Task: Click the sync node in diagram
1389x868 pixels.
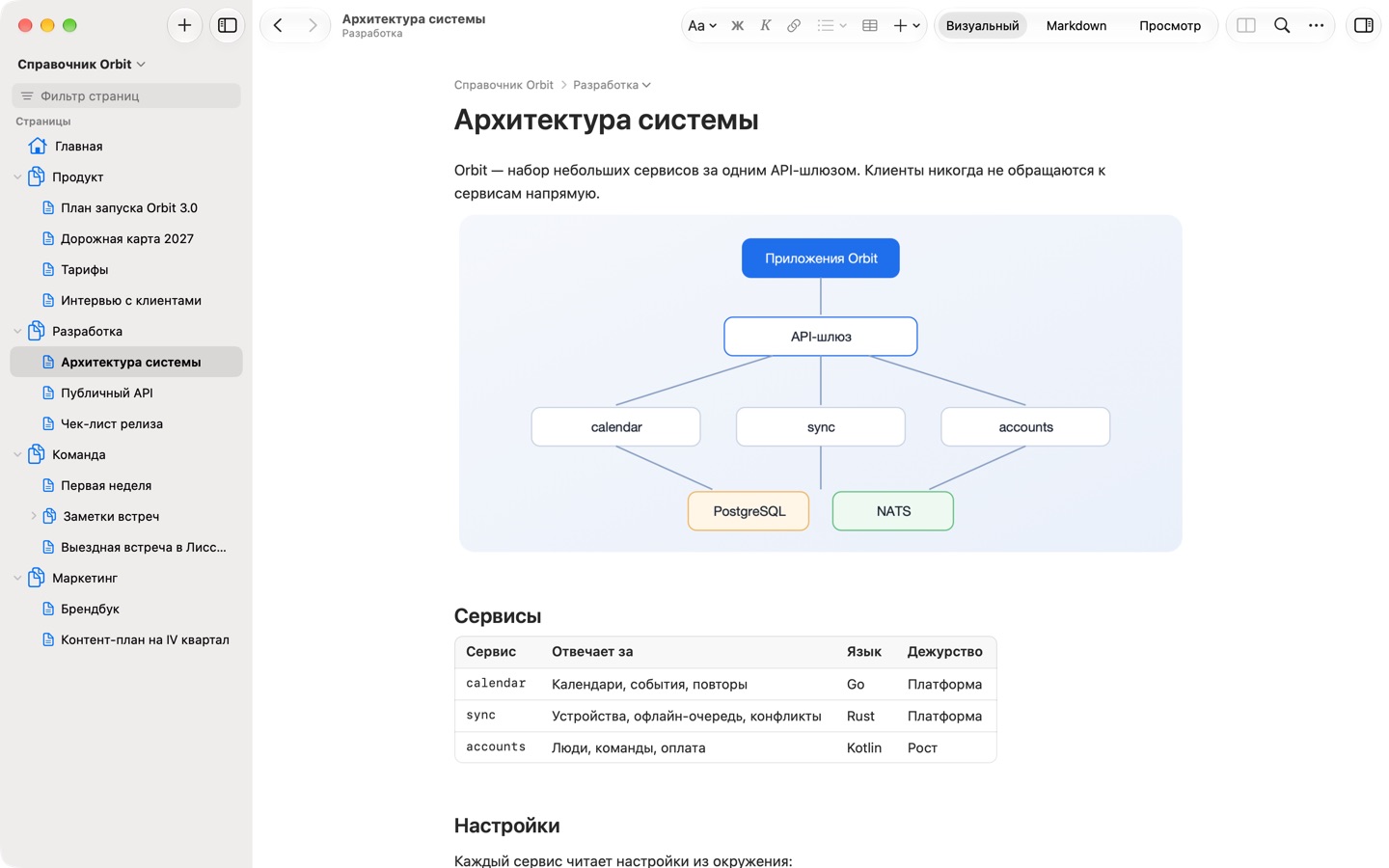Action: click(x=821, y=427)
